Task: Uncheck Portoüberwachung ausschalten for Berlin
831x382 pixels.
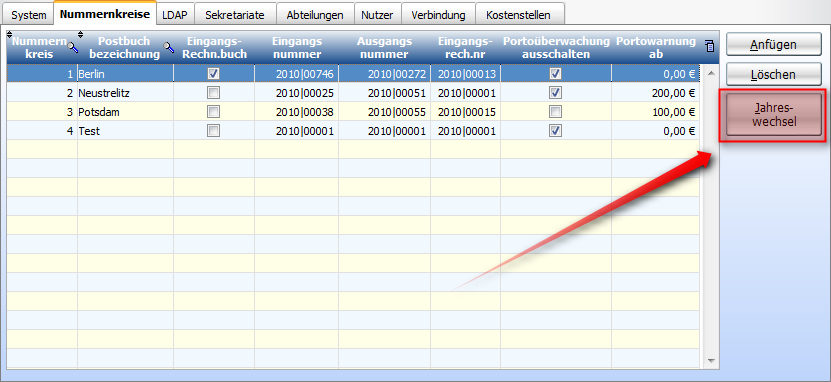Action: click(x=555, y=74)
